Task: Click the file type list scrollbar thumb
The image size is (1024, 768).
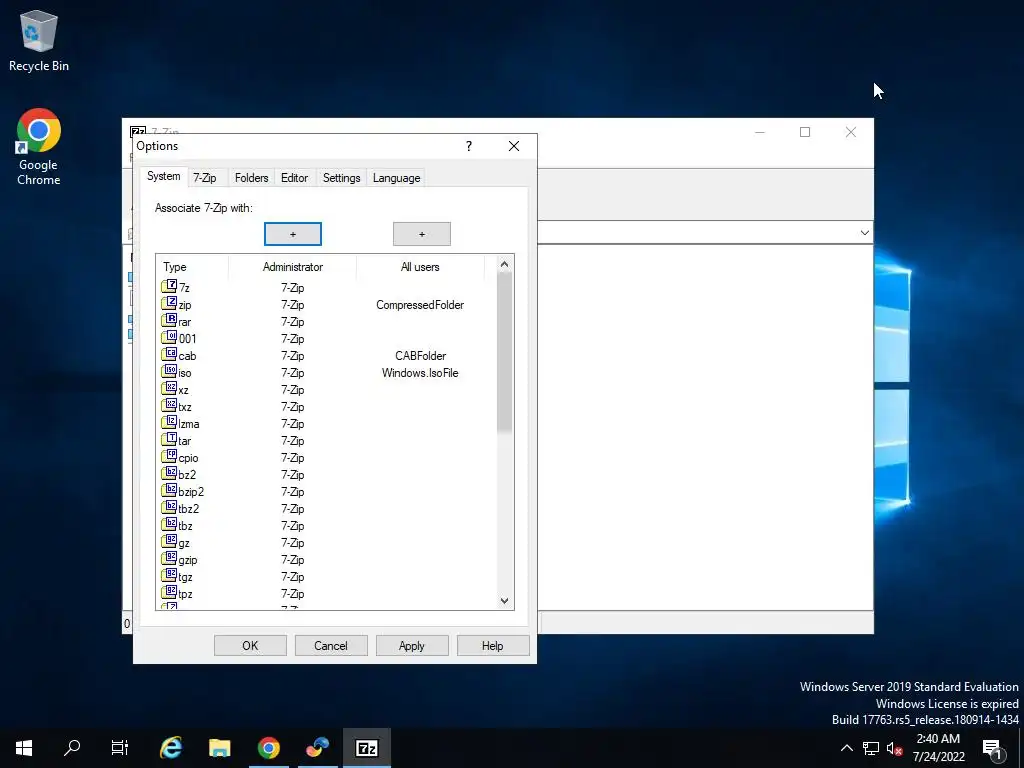Action: coord(504,353)
